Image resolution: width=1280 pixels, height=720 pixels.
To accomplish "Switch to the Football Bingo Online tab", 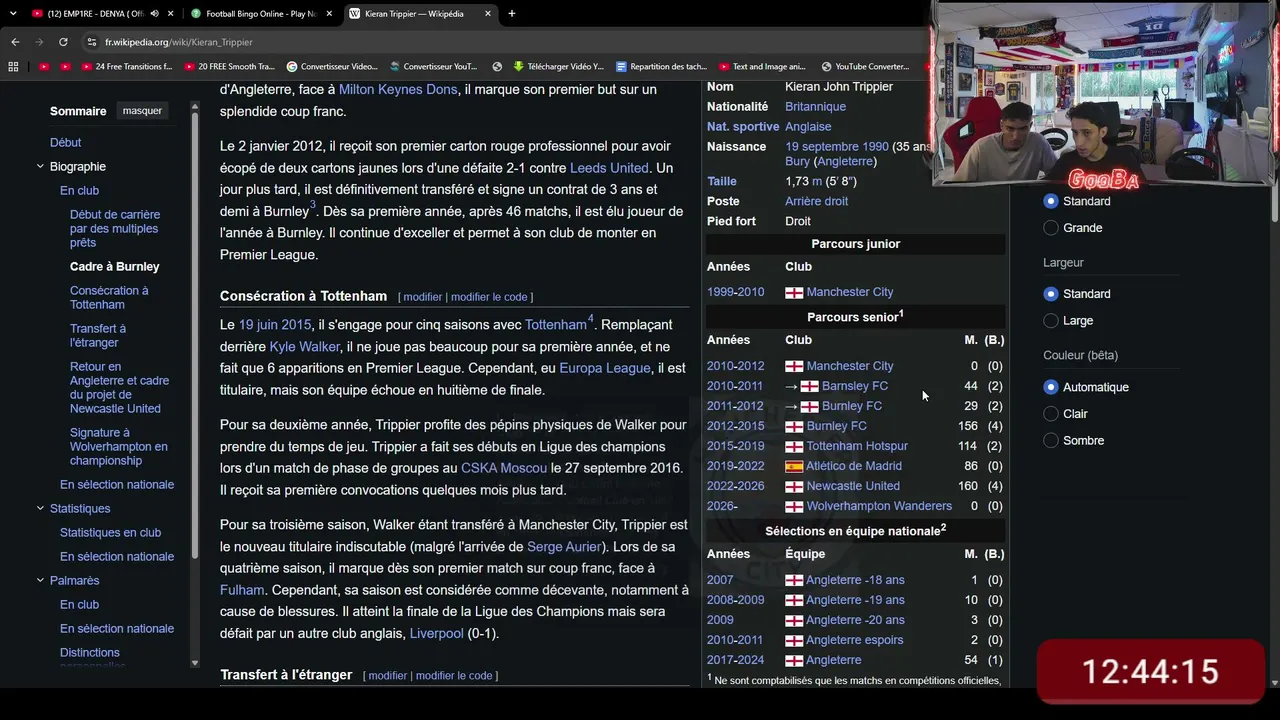I will [x=262, y=14].
